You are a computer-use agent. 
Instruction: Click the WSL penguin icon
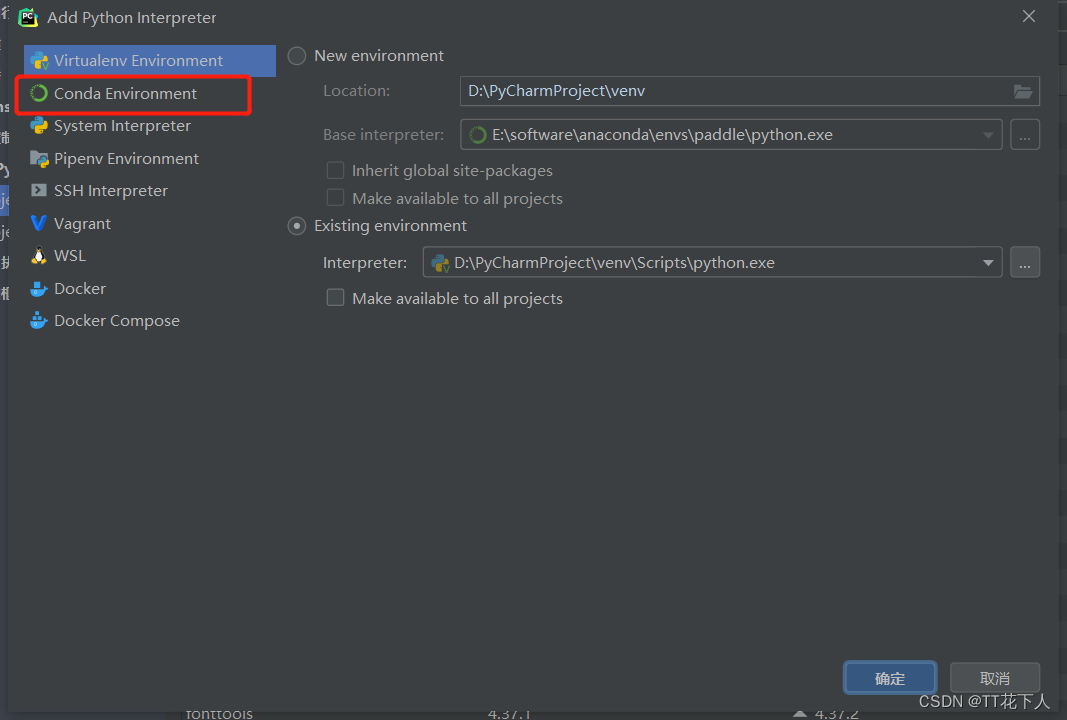[x=39, y=256]
